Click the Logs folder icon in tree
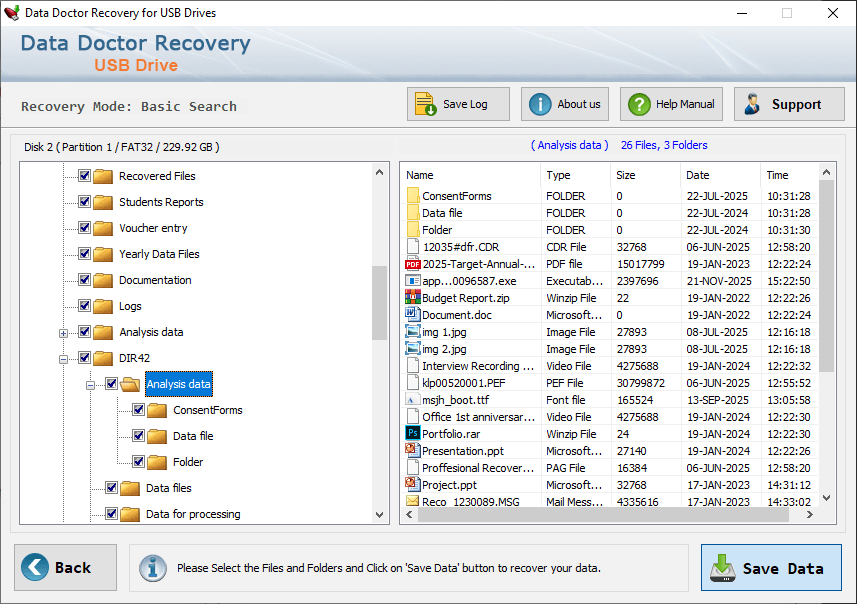 tap(103, 306)
